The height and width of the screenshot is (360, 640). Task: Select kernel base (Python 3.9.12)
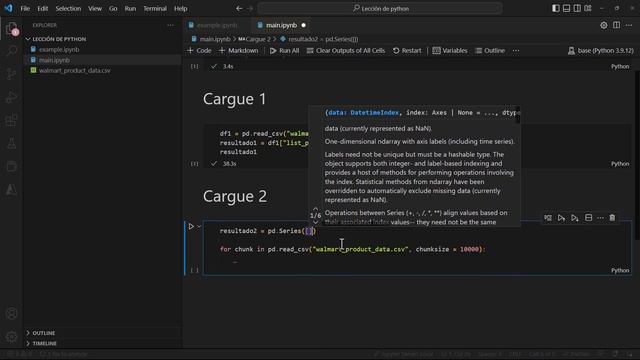pos(600,51)
